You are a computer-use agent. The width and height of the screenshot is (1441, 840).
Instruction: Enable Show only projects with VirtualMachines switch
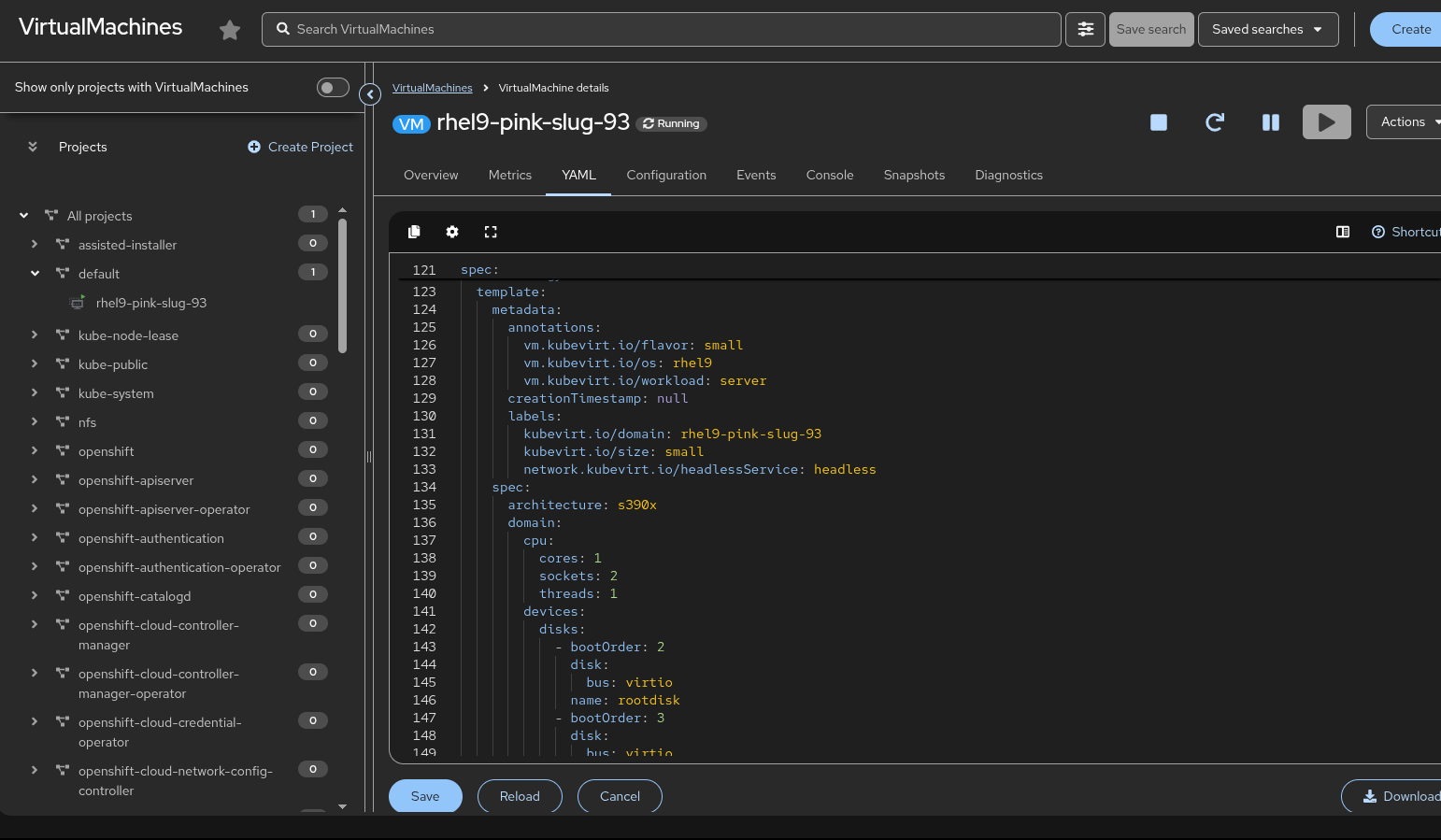(332, 88)
